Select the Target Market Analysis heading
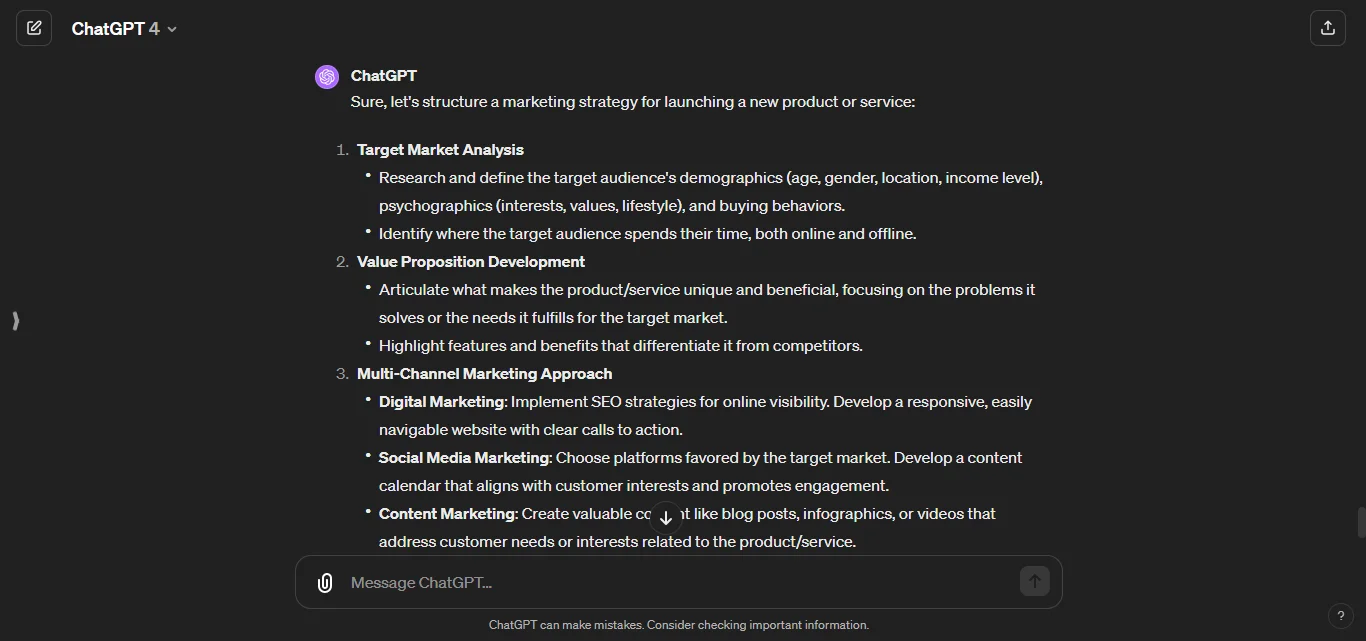Viewport: 1366px width, 641px height. click(440, 150)
